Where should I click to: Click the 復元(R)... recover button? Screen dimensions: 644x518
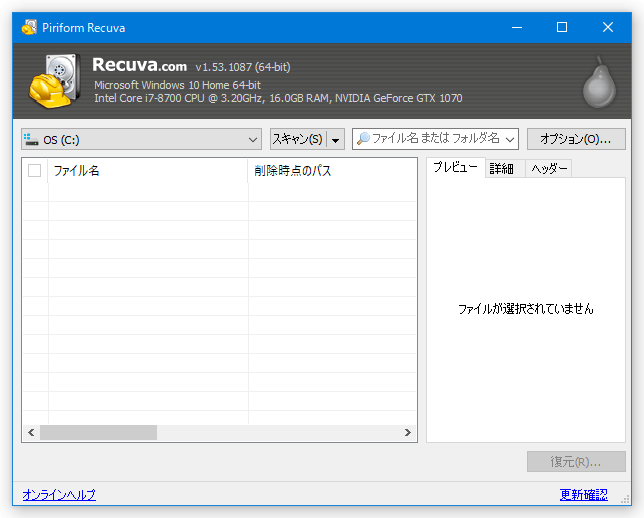[576, 462]
